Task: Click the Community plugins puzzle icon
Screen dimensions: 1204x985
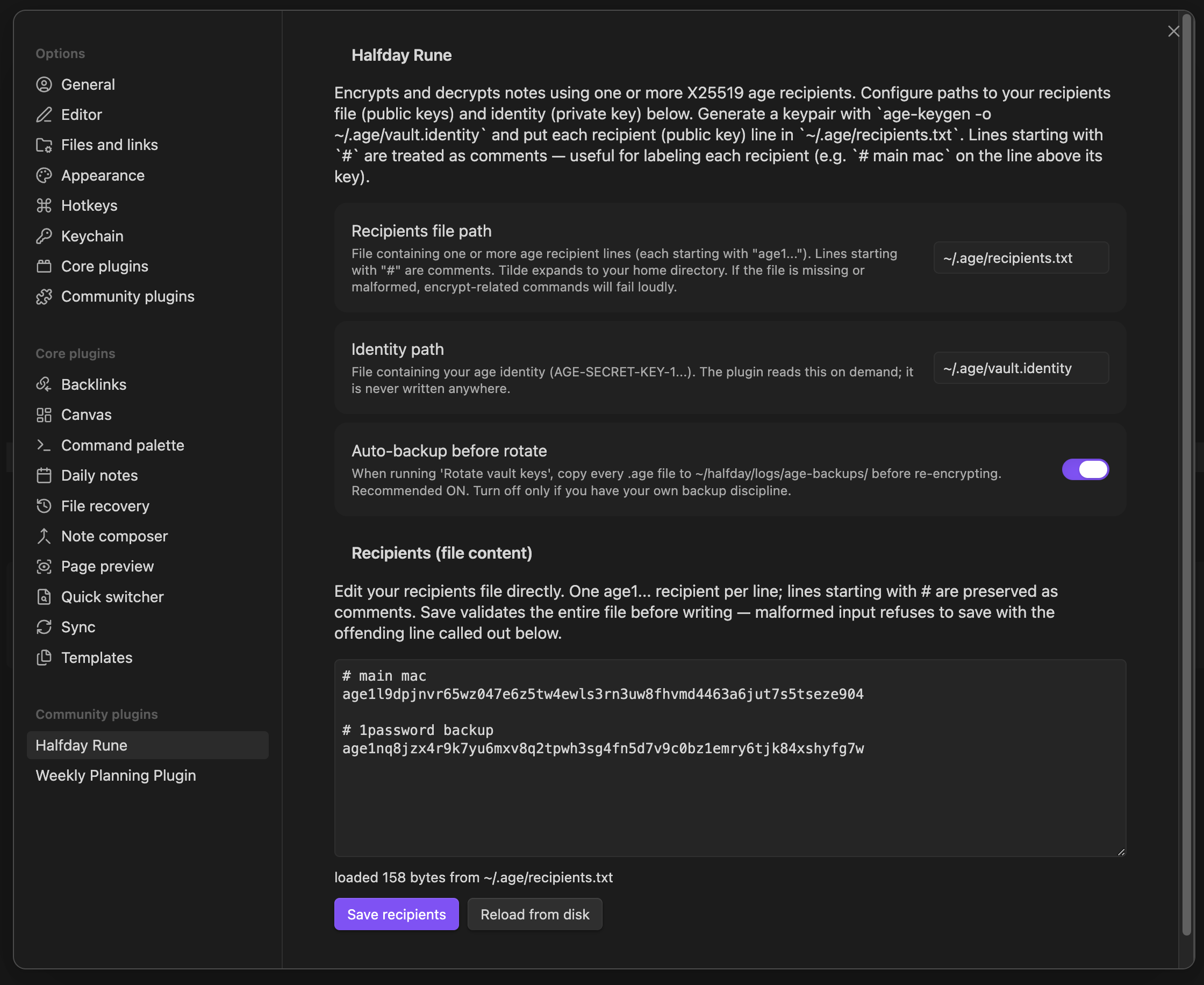Action: 44,297
